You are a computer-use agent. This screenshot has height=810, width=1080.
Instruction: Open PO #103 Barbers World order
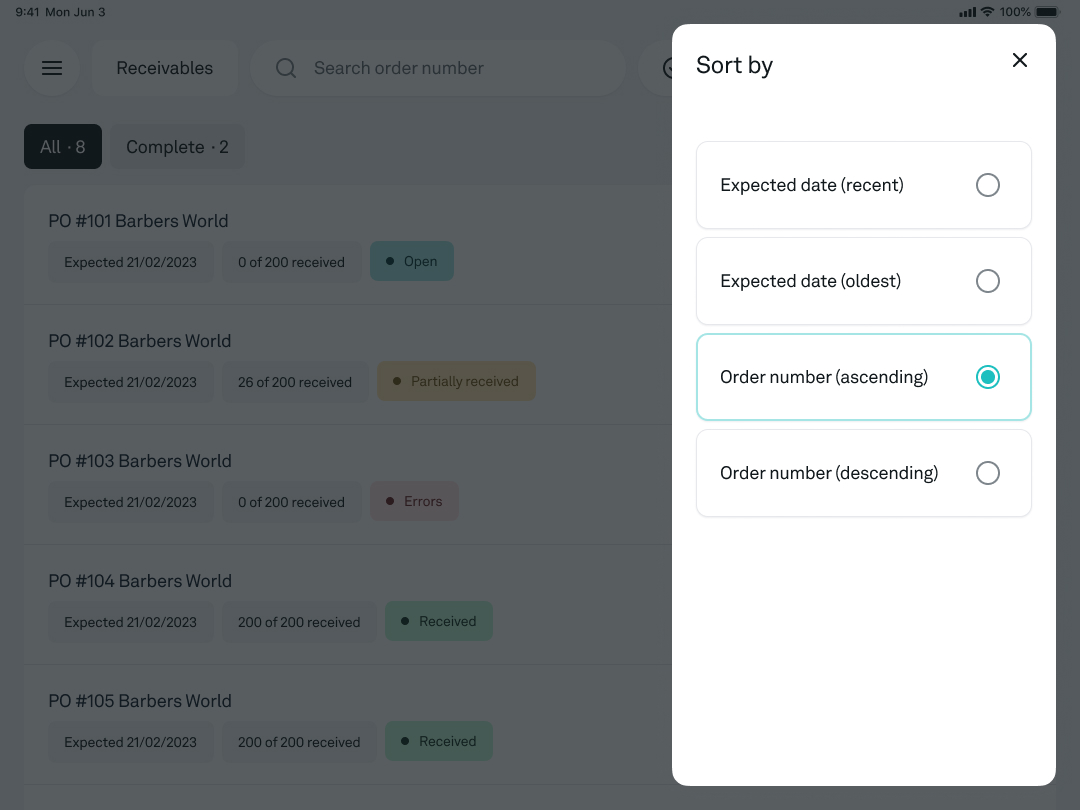coord(140,461)
